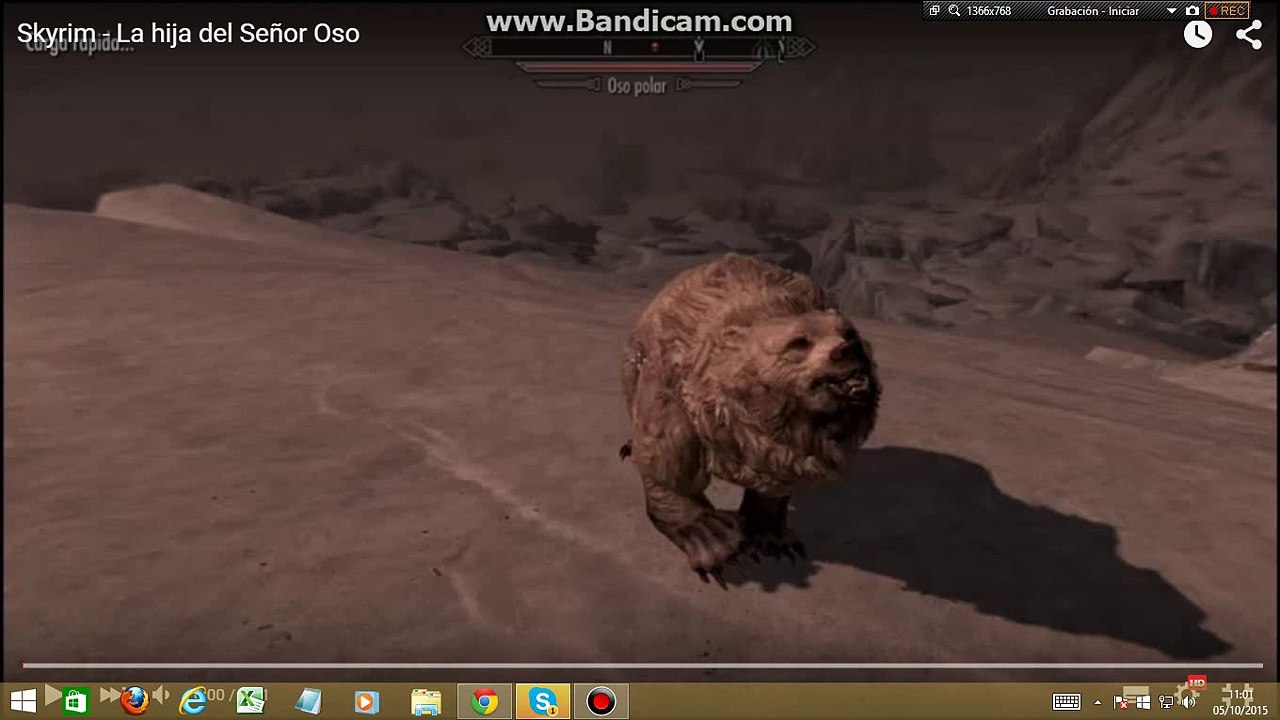Click the 'Oso polar' enemy name
This screenshot has height=720, width=1280.
coord(636,86)
